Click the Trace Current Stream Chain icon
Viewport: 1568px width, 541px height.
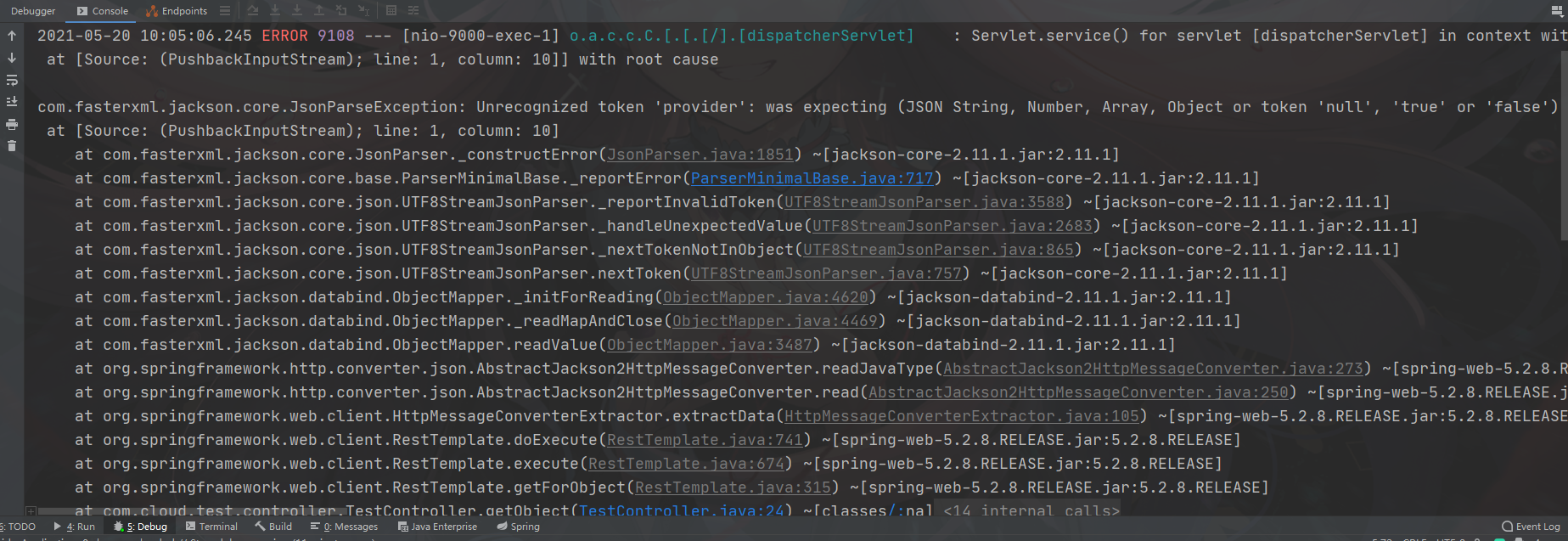pos(413,10)
